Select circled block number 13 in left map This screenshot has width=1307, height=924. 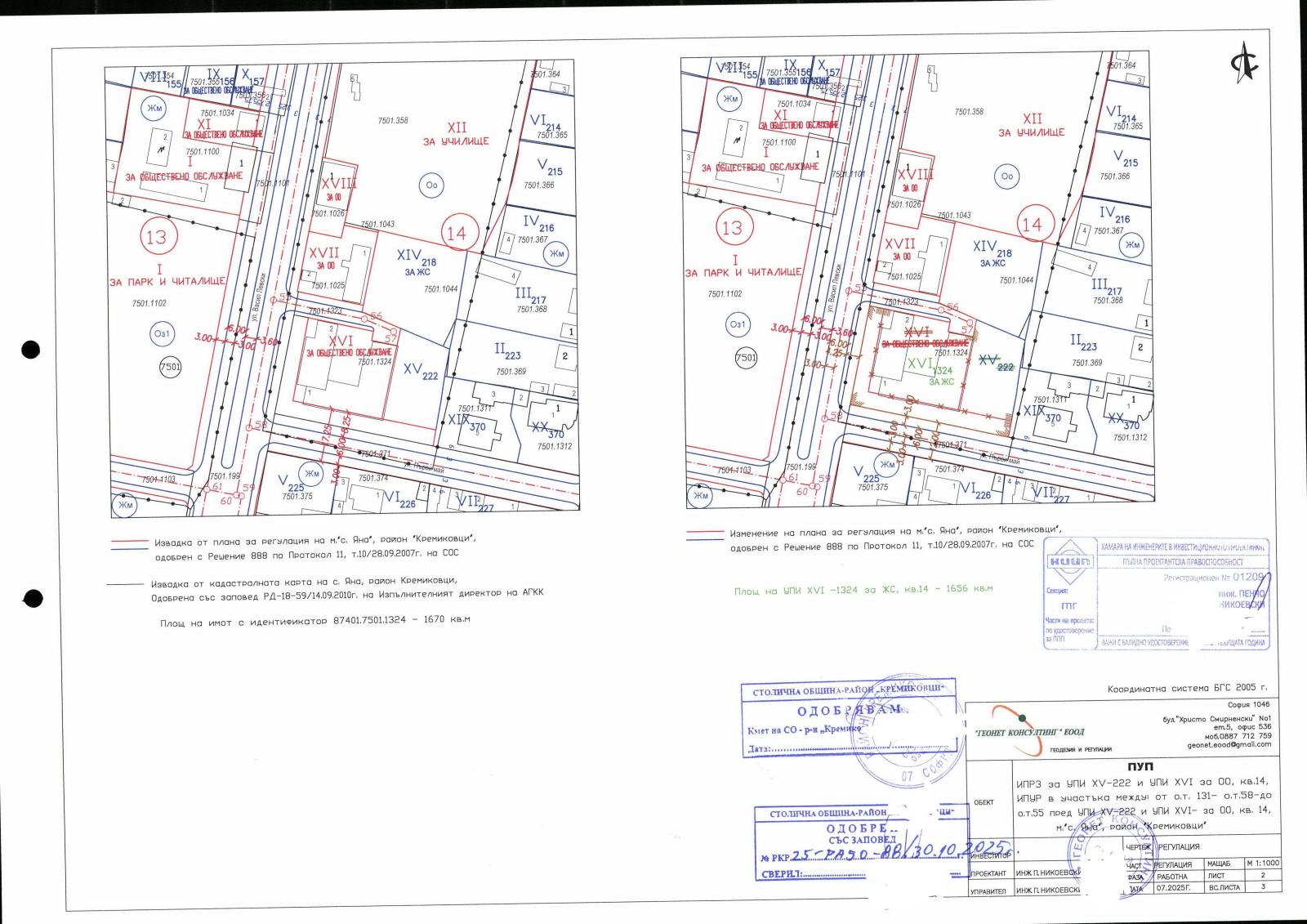tap(156, 237)
